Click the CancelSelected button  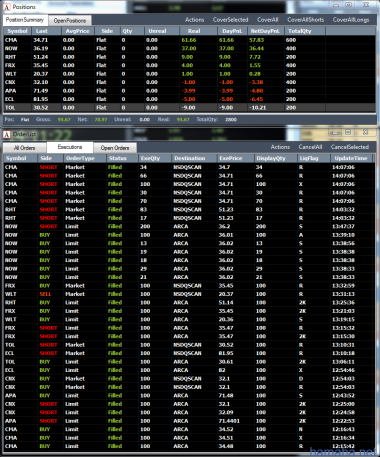[x=350, y=147]
